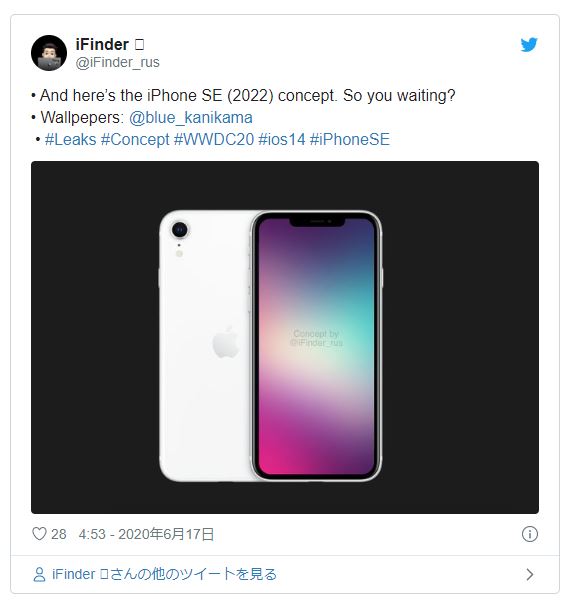Open the tweet info circle icon

coord(530,534)
